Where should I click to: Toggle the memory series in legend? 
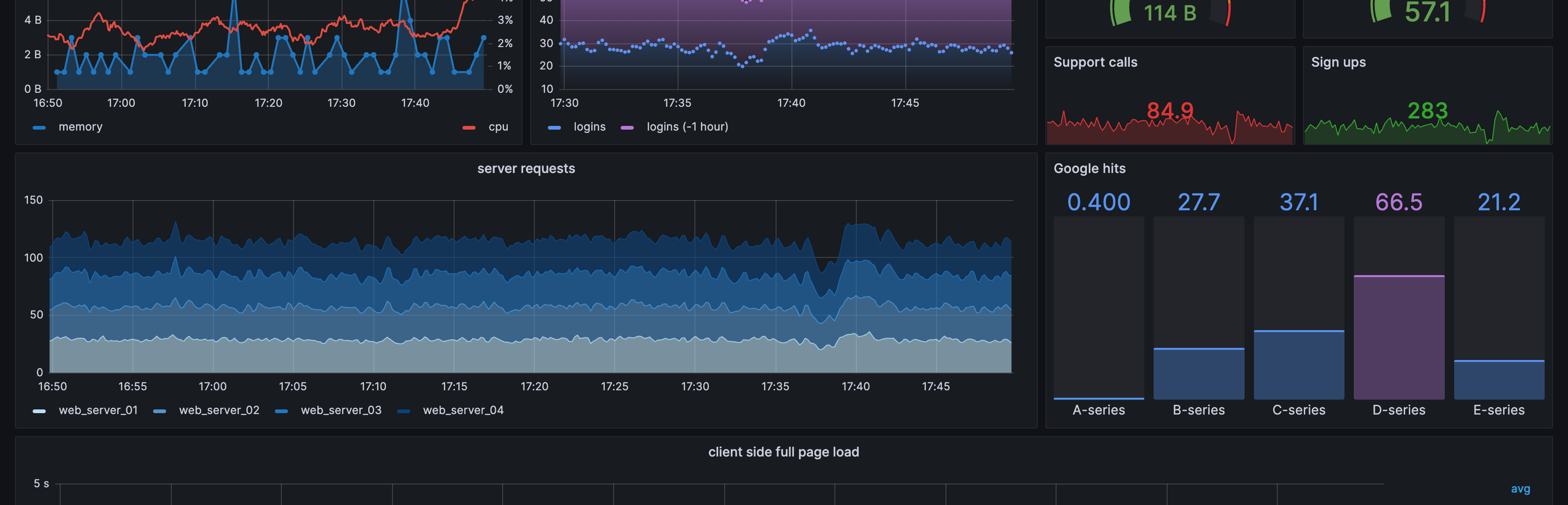point(80,126)
